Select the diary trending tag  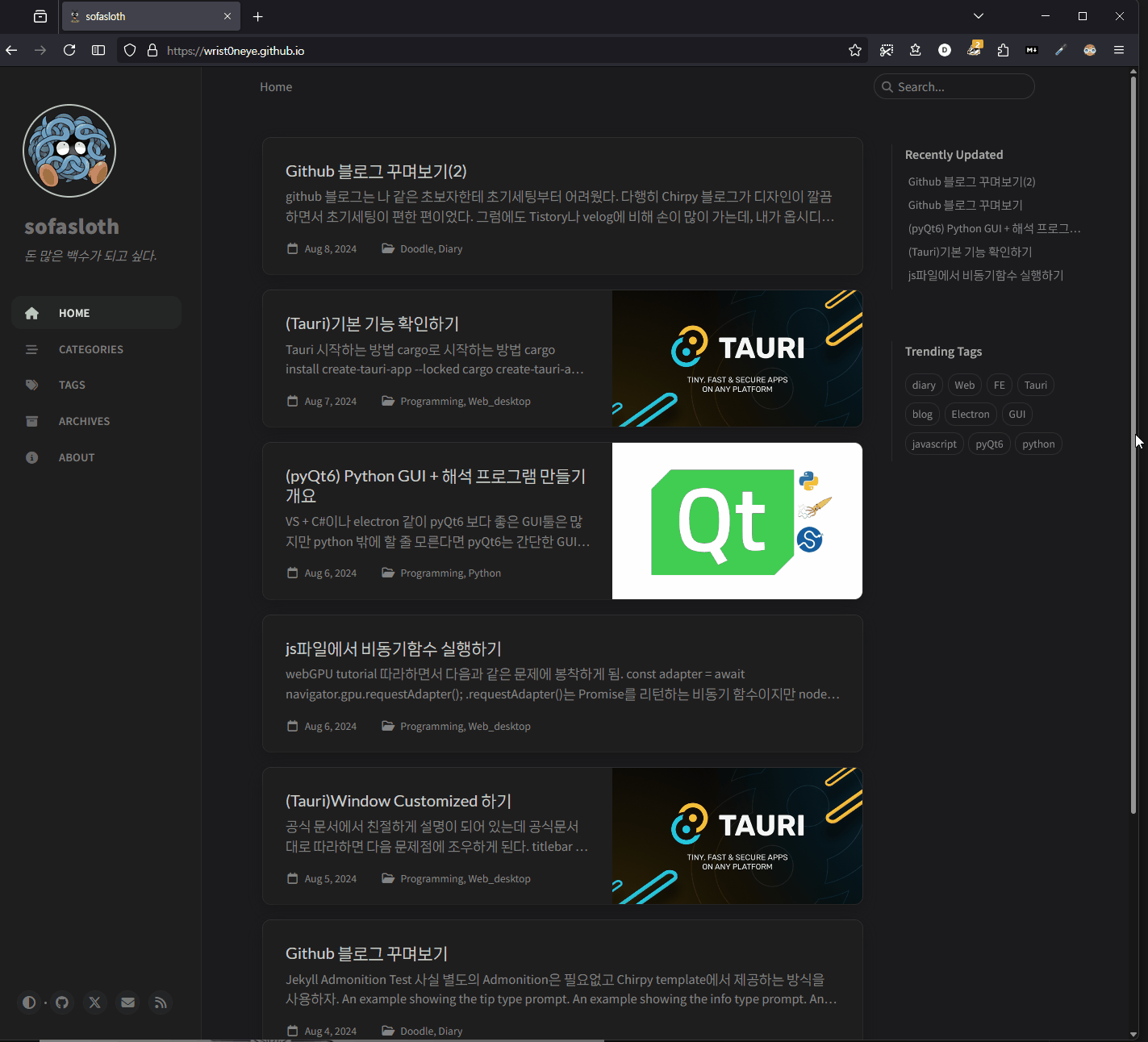(924, 385)
